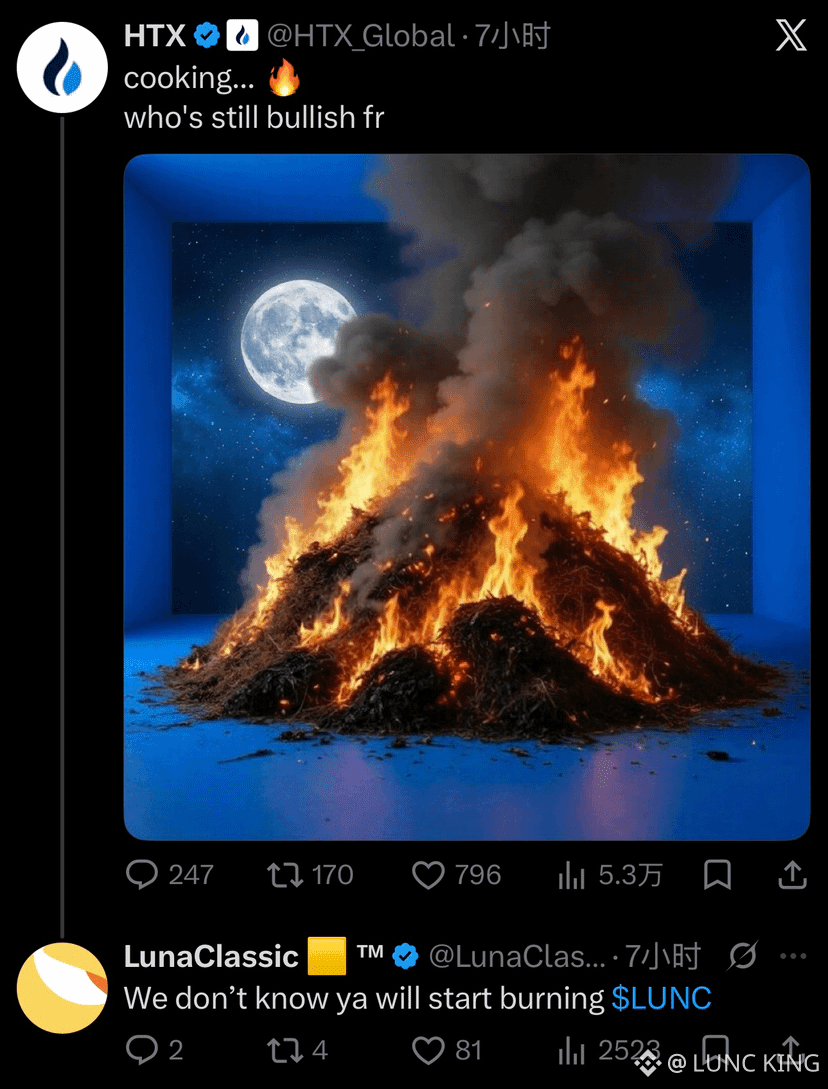Repost the LunaClassic reply
Viewport: 828px width, 1089px height.
point(297,1049)
